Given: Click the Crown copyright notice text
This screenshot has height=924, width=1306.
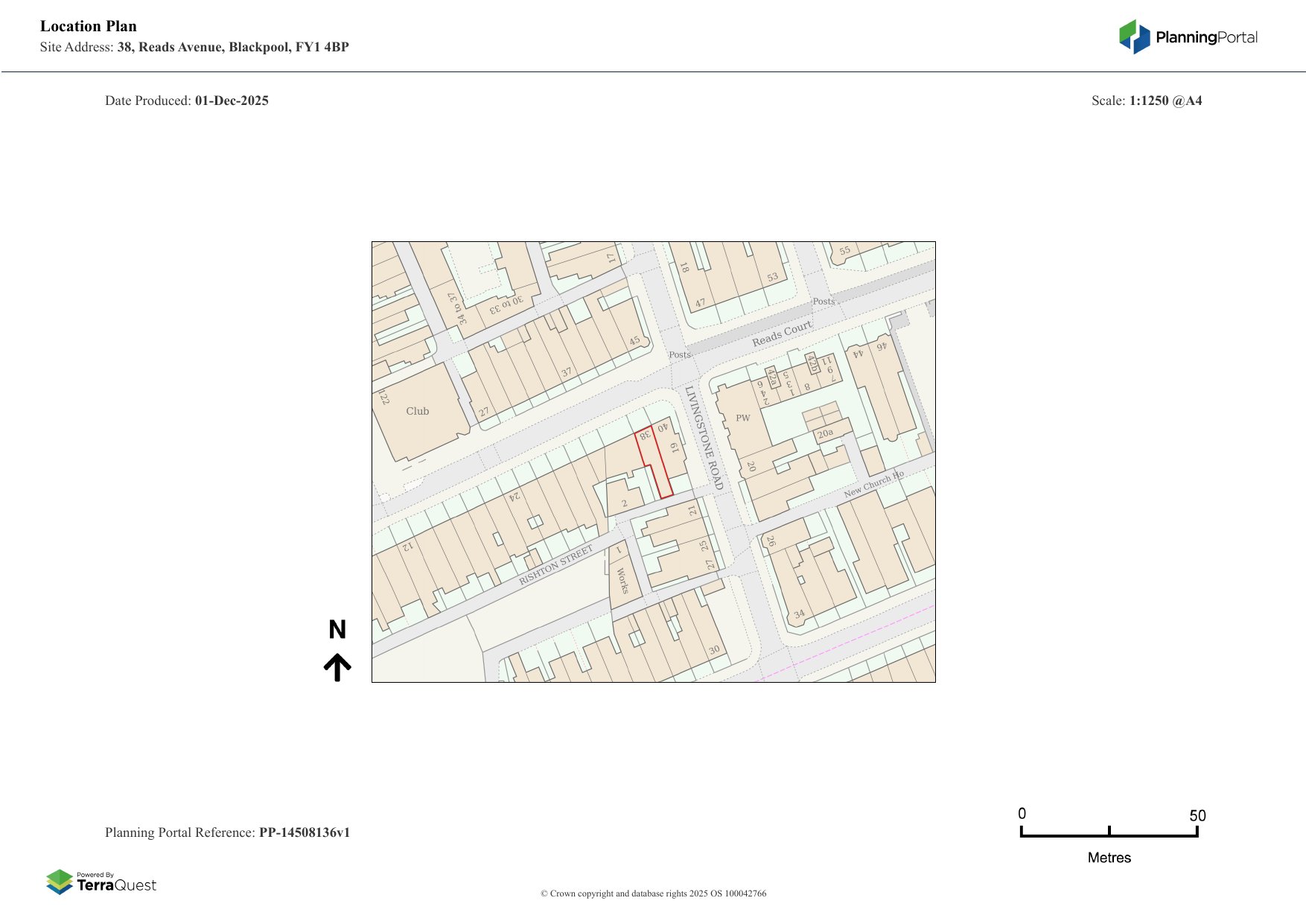Looking at the screenshot, I should click(653, 893).
